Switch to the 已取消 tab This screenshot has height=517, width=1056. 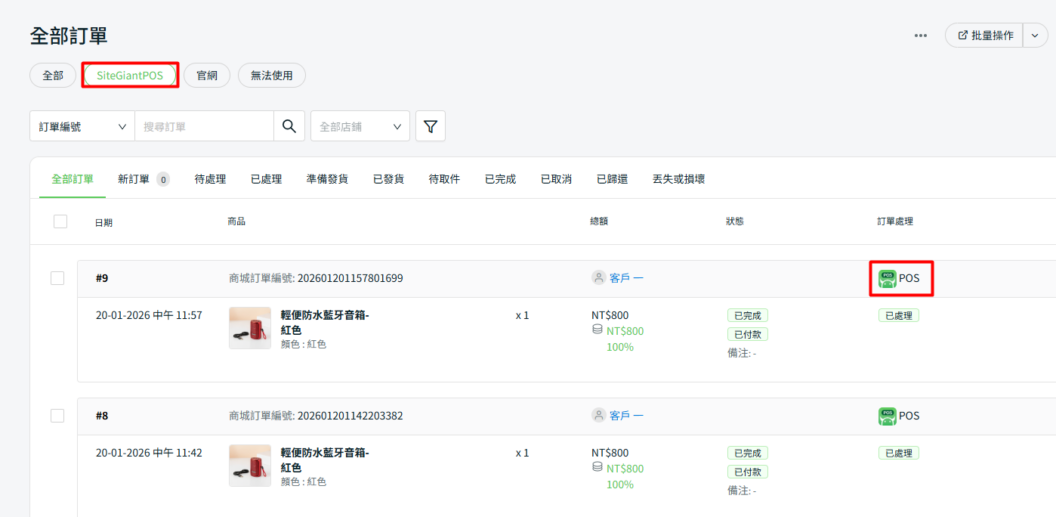[x=556, y=179]
